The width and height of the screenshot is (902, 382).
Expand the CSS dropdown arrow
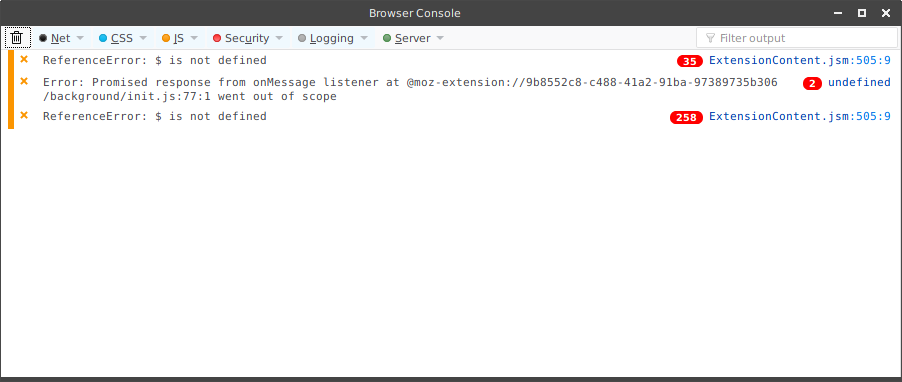tap(143, 38)
